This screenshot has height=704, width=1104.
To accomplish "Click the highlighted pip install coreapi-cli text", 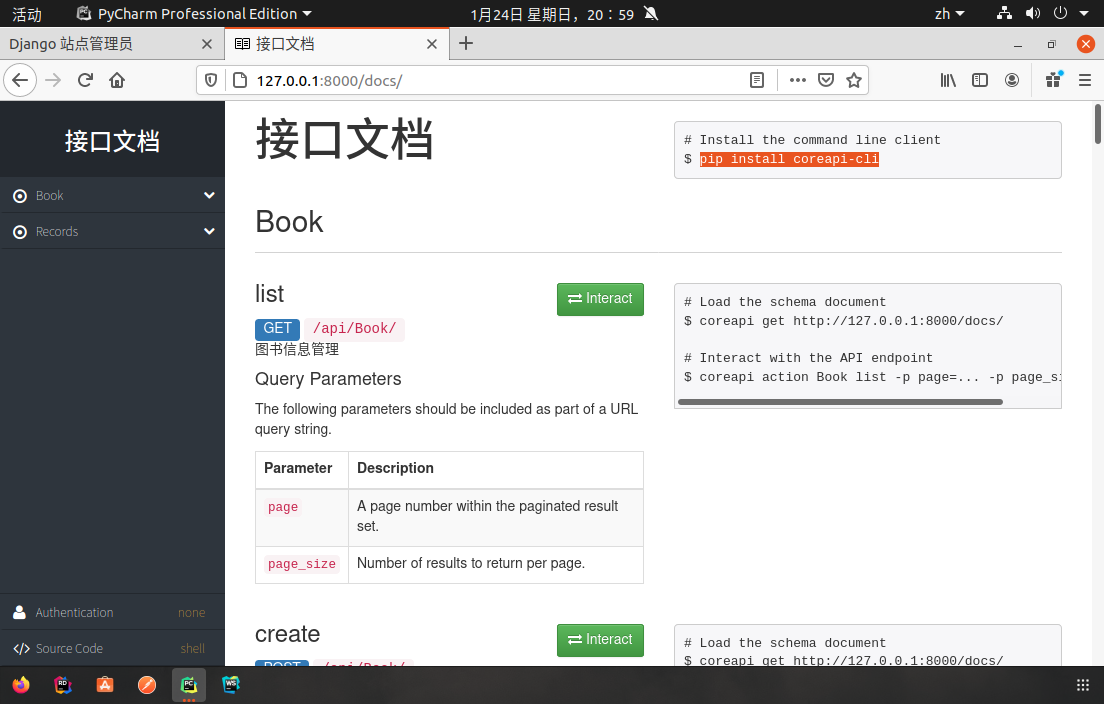I will point(789,159).
